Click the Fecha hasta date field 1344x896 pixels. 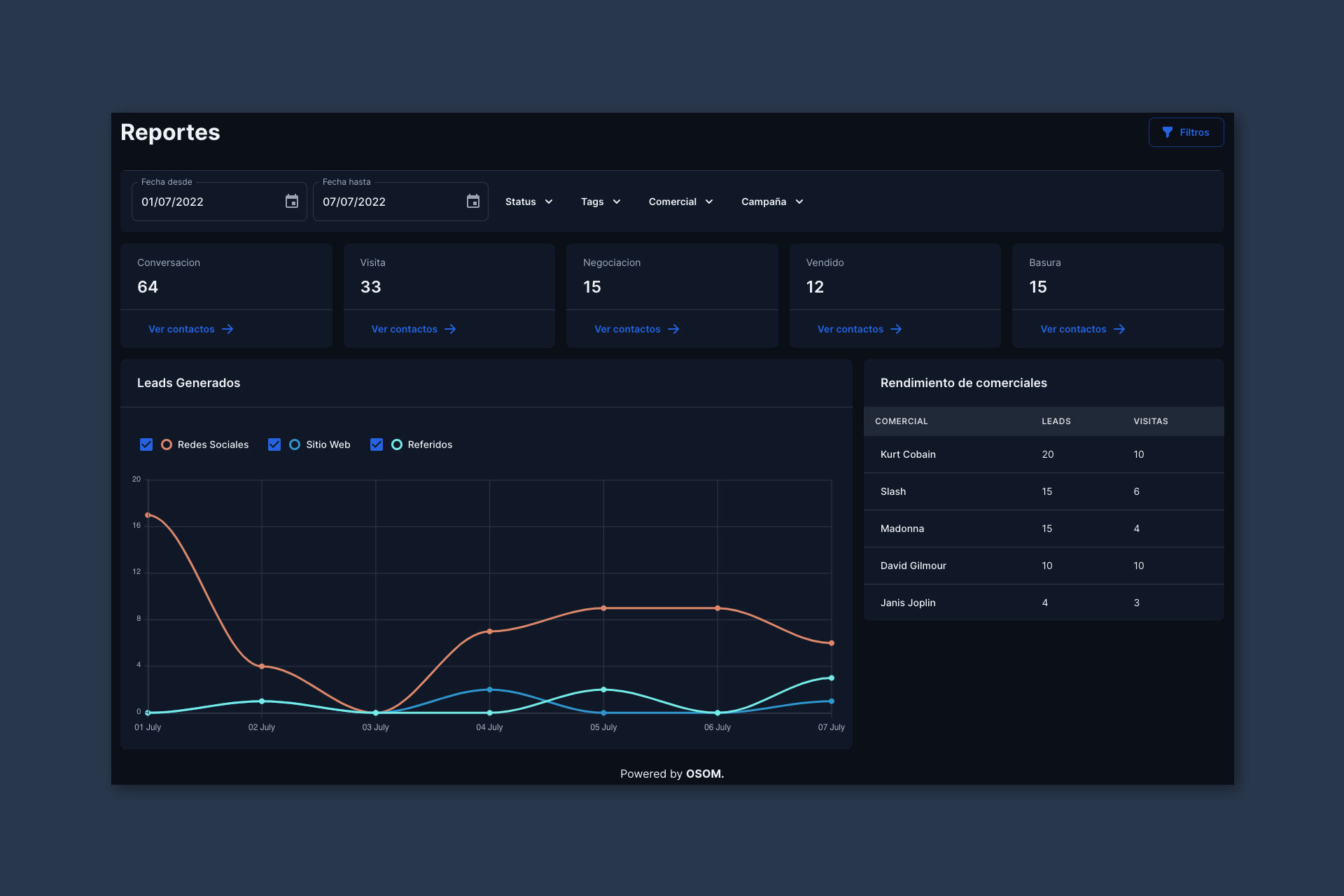tap(400, 202)
